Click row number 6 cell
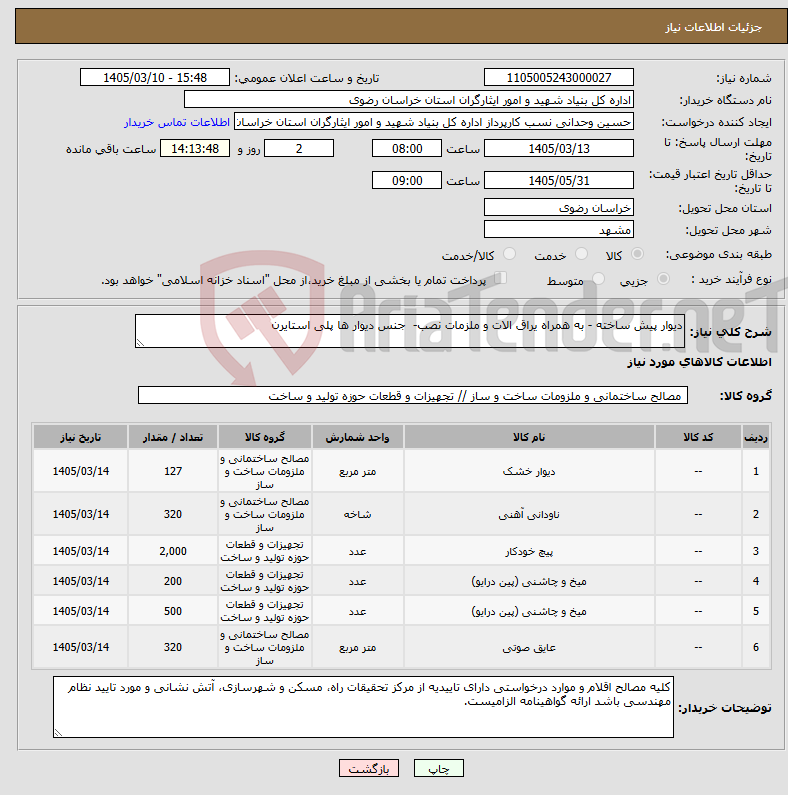Screen dimensions: 788x795 [756, 647]
